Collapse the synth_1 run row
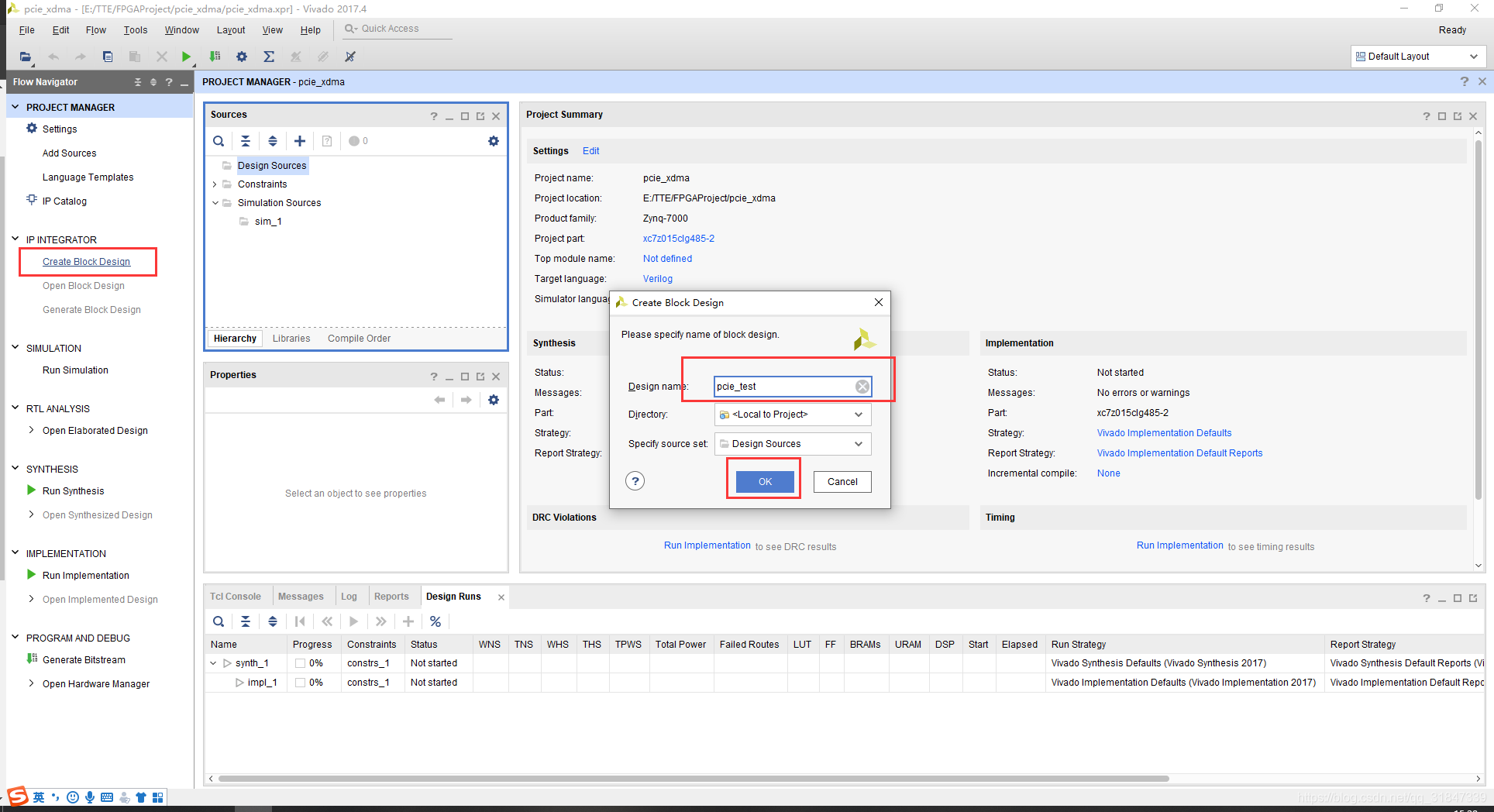 (x=213, y=663)
